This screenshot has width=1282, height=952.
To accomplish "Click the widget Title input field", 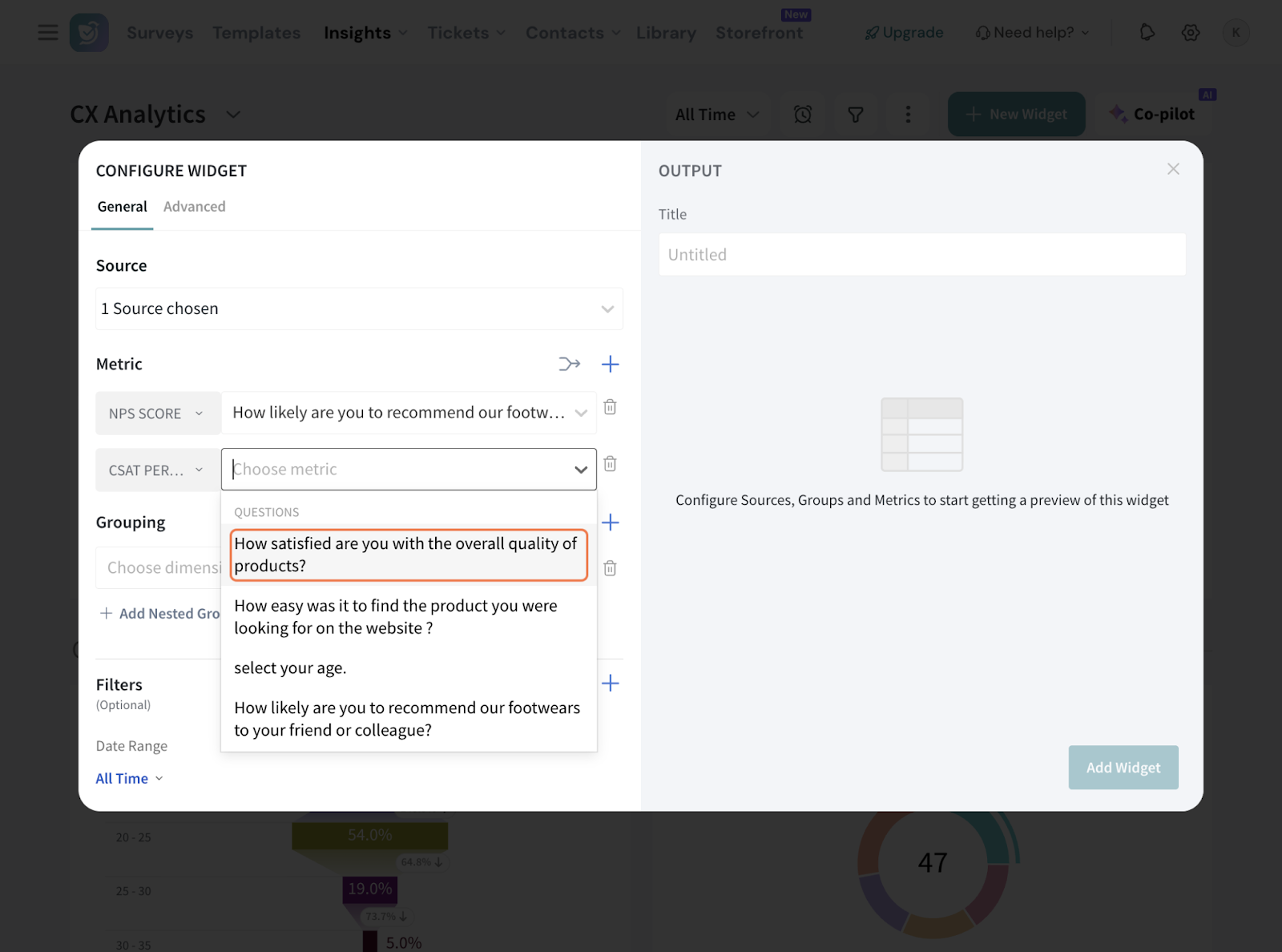I will point(921,255).
